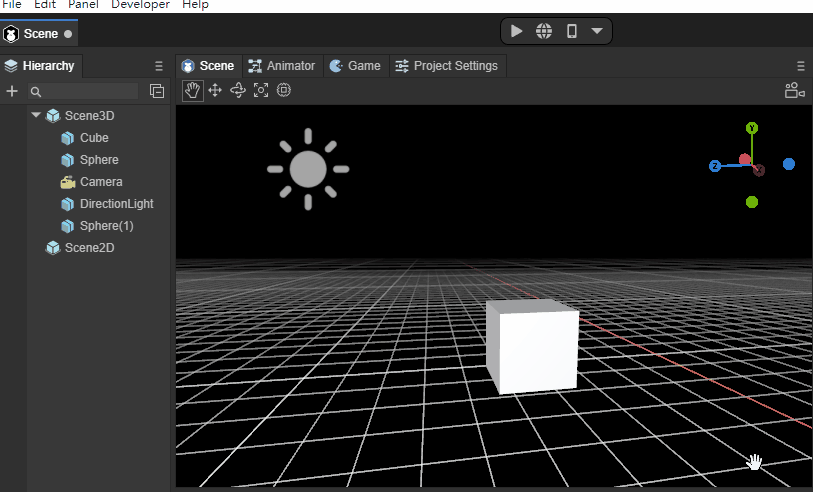Select the Move tool
Image resolution: width=813 pixels, height=492 pixels.
click(215, 91)
